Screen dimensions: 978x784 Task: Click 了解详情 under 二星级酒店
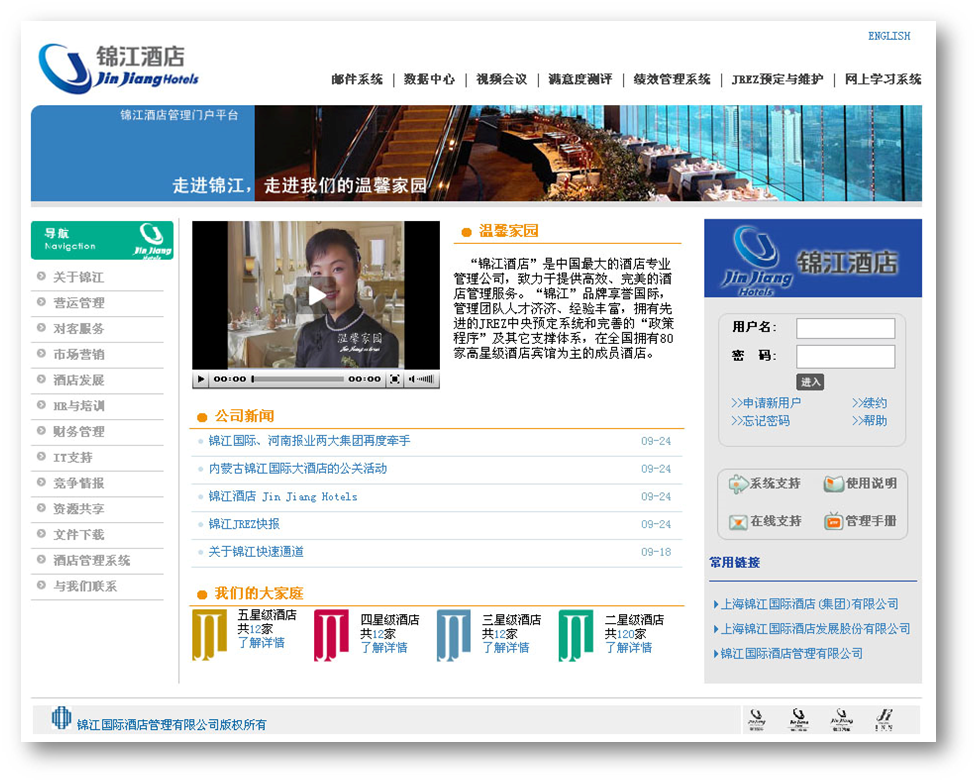coord(628,647)
